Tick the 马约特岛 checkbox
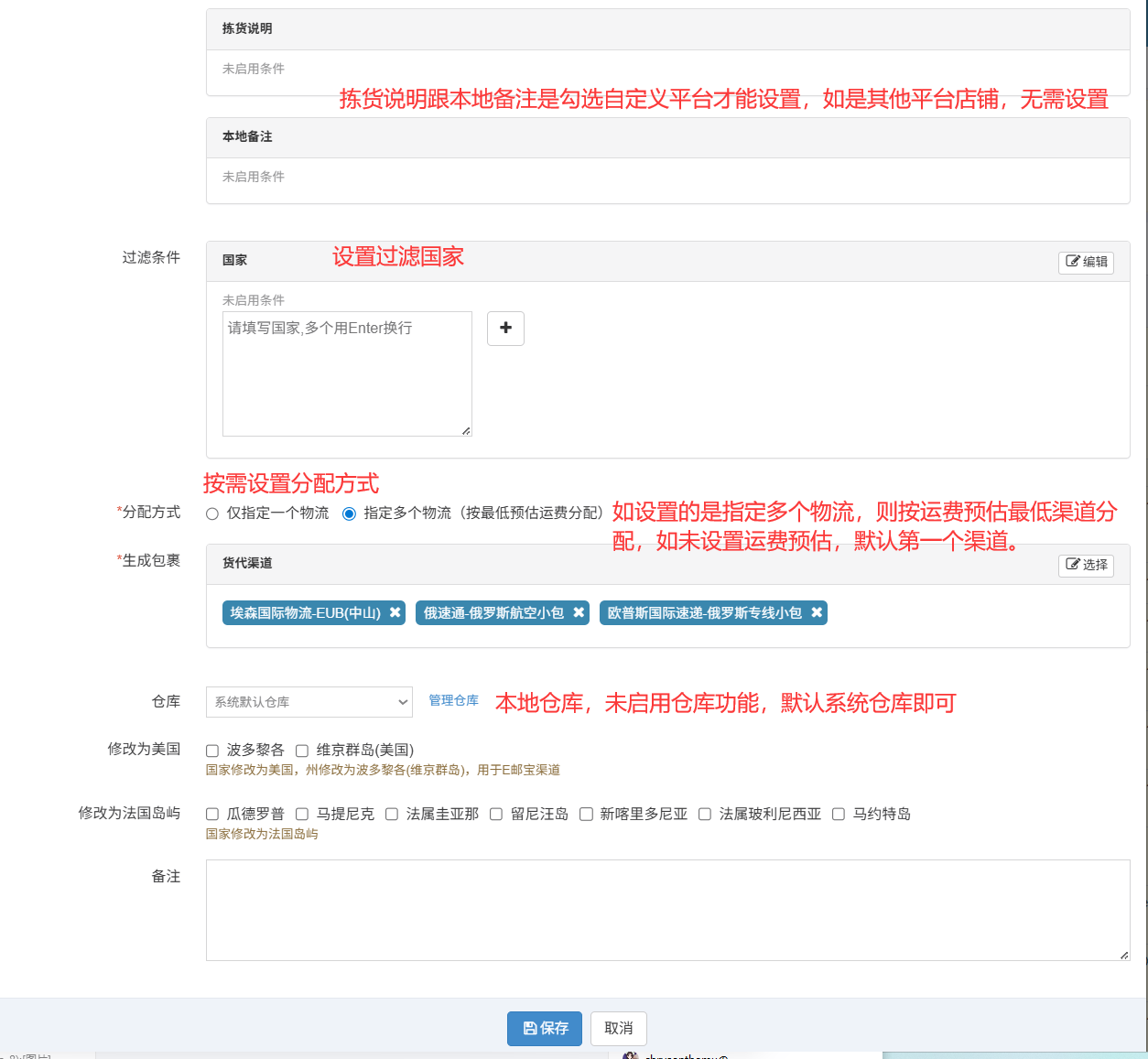The image size is (1148, 1059). coord(839,815)
